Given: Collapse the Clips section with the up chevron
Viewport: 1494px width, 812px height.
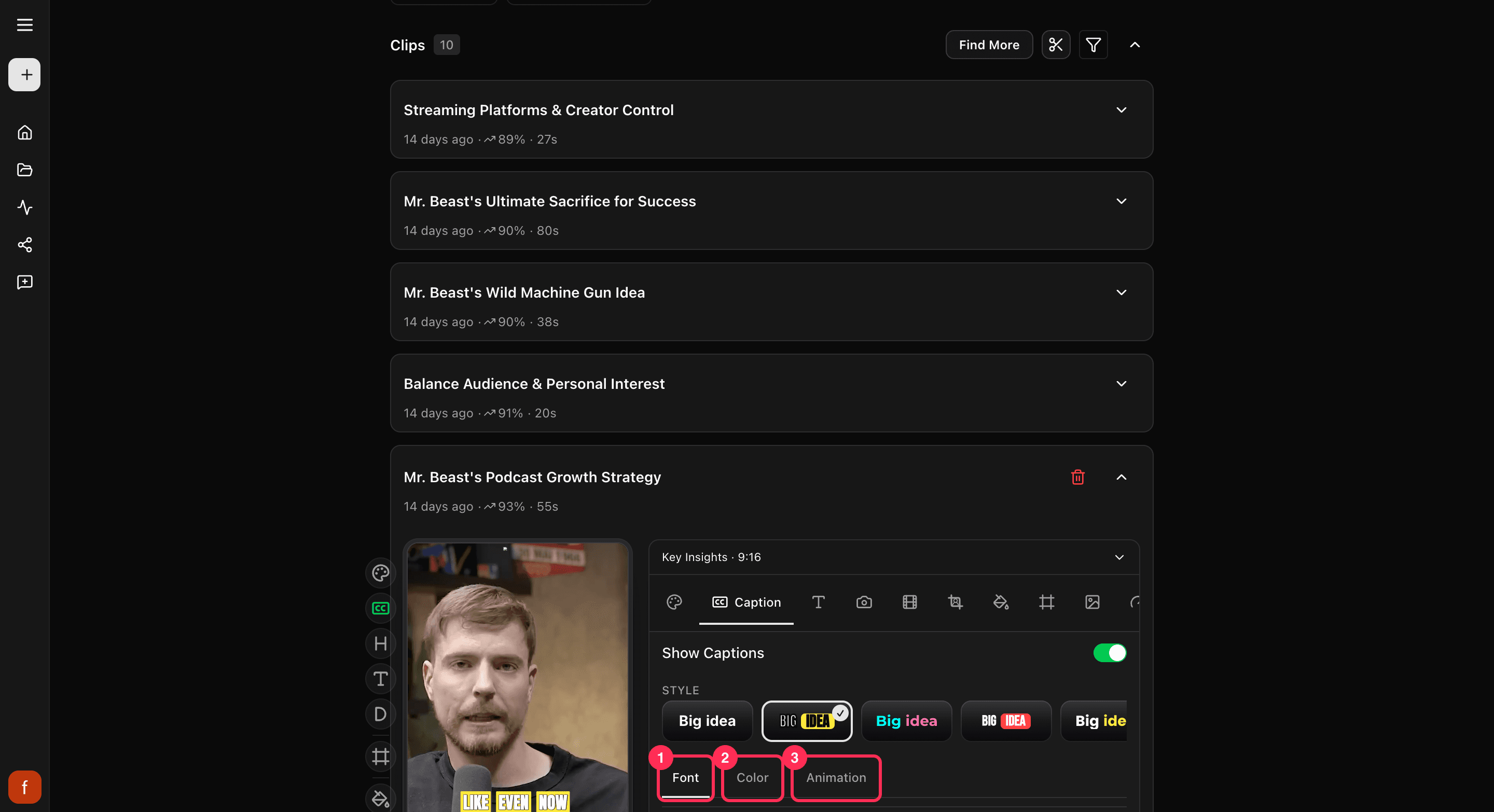Looking at the screenshot, I should (1135, 45).
